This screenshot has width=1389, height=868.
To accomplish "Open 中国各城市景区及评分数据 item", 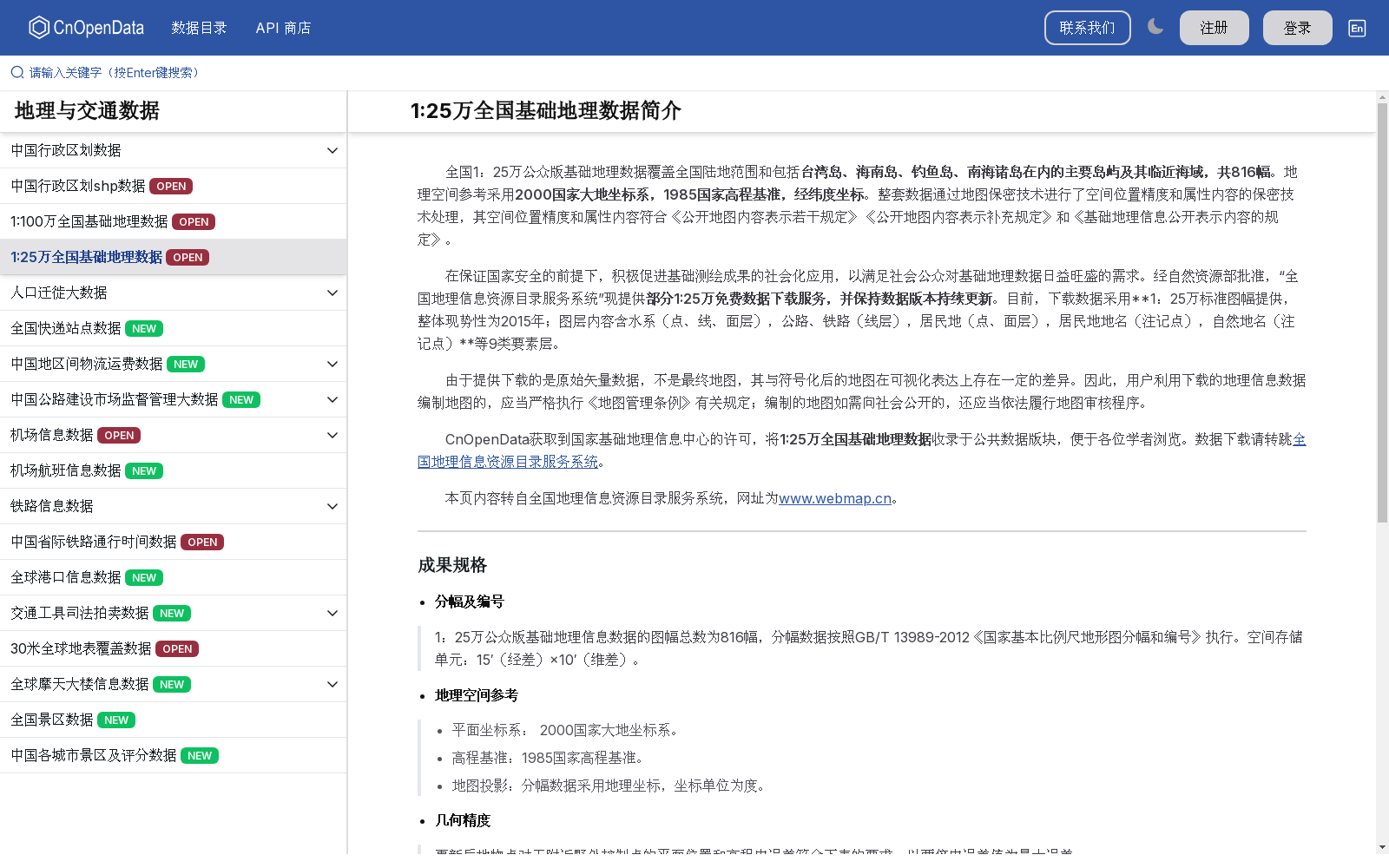I will click(x=173, y=755).
